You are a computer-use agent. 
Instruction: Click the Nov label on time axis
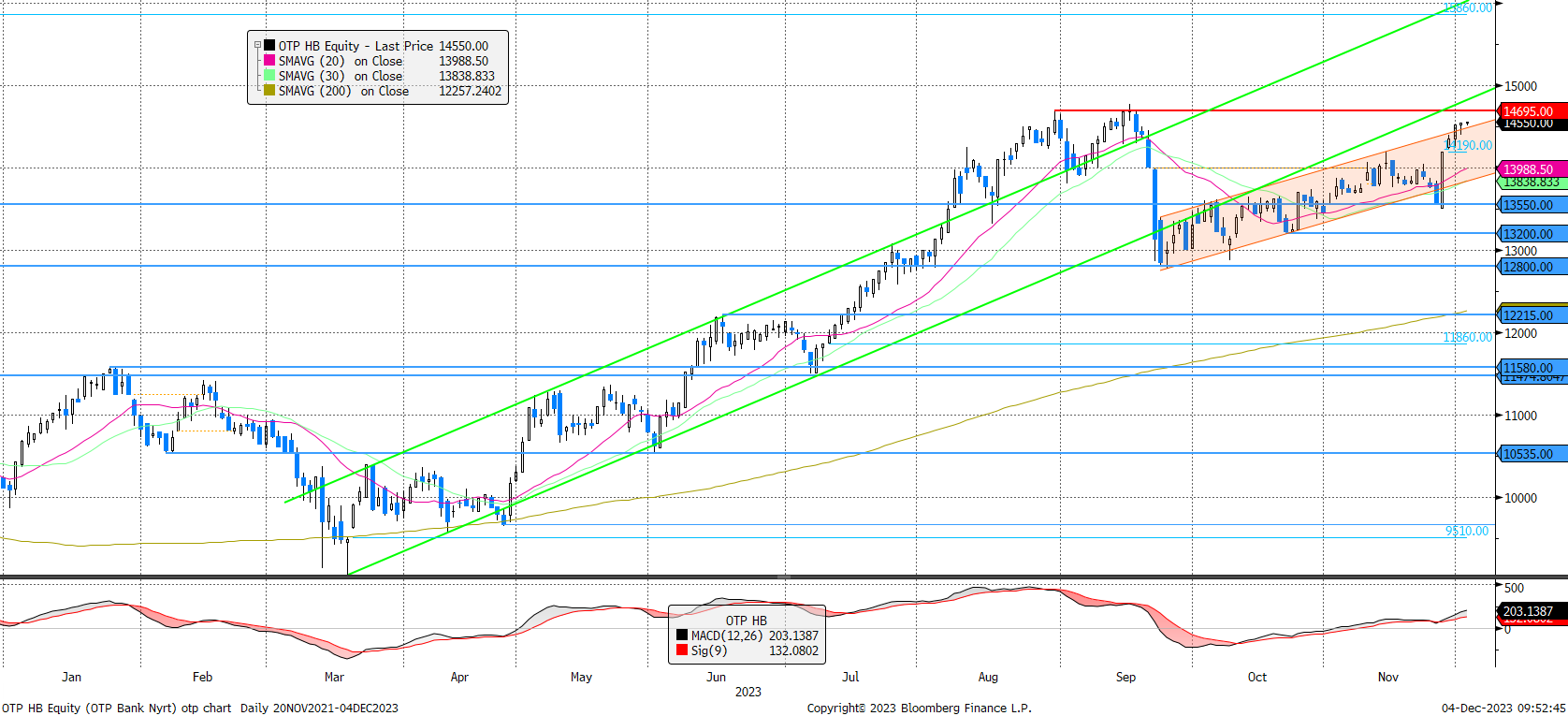click(1388, 677)
